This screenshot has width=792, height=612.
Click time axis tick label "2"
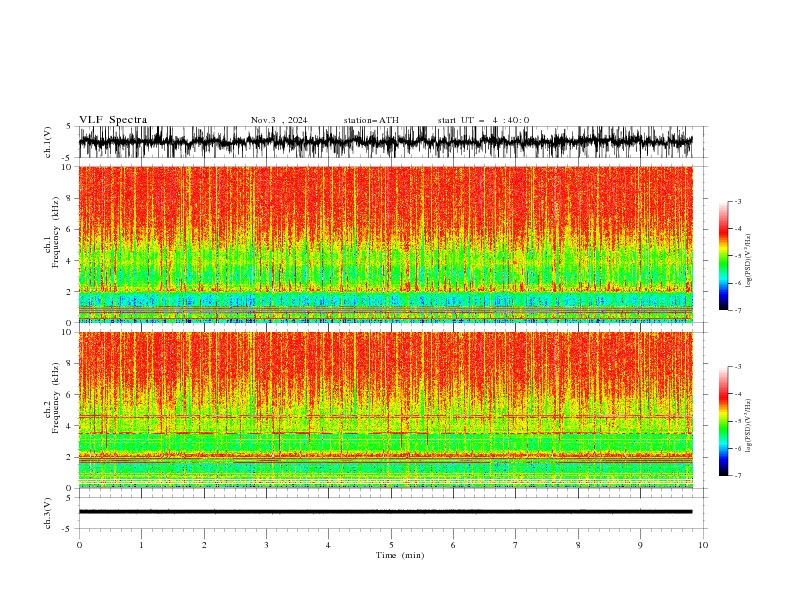[204, 545]
